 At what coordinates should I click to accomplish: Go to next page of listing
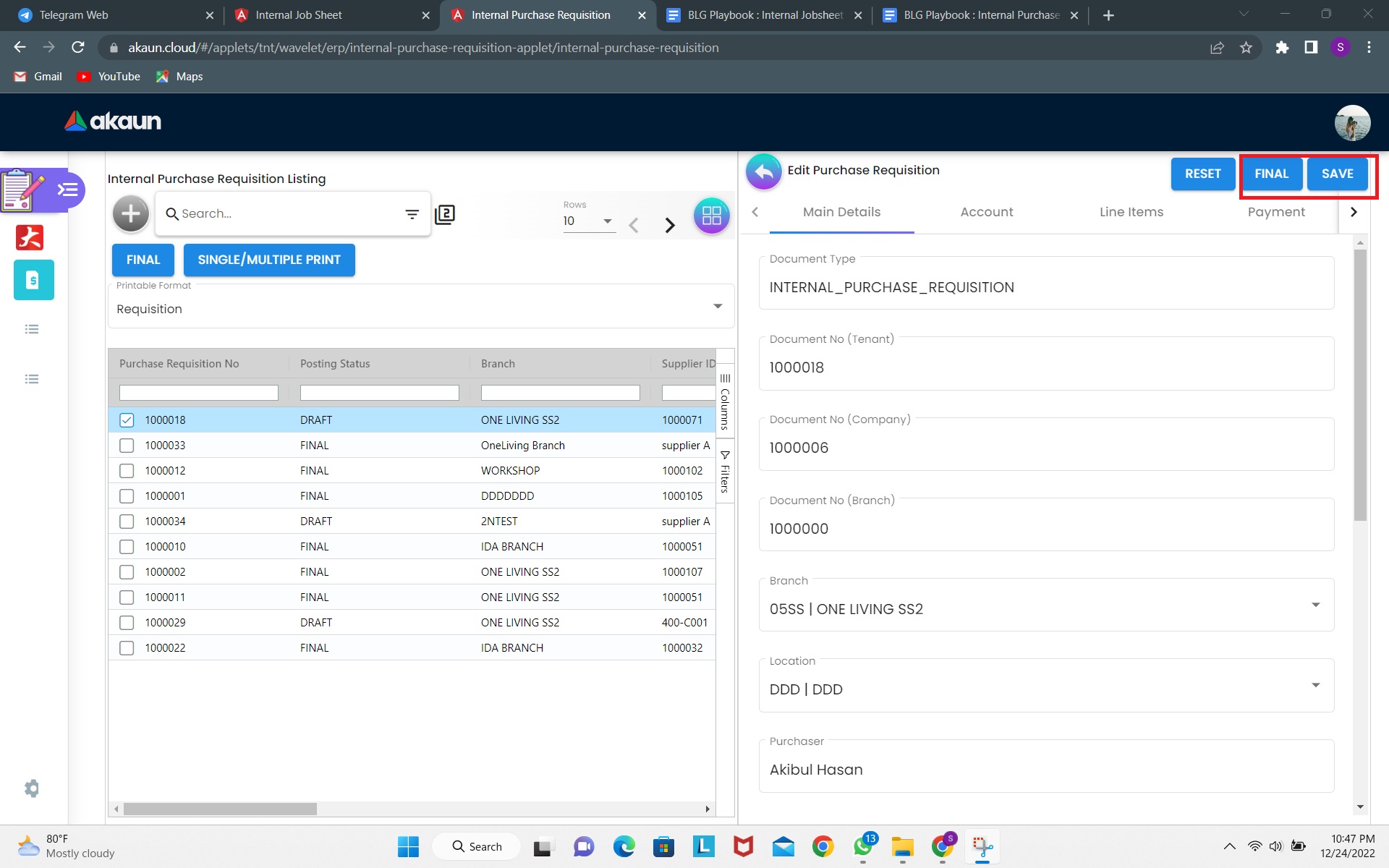[670, 225]
